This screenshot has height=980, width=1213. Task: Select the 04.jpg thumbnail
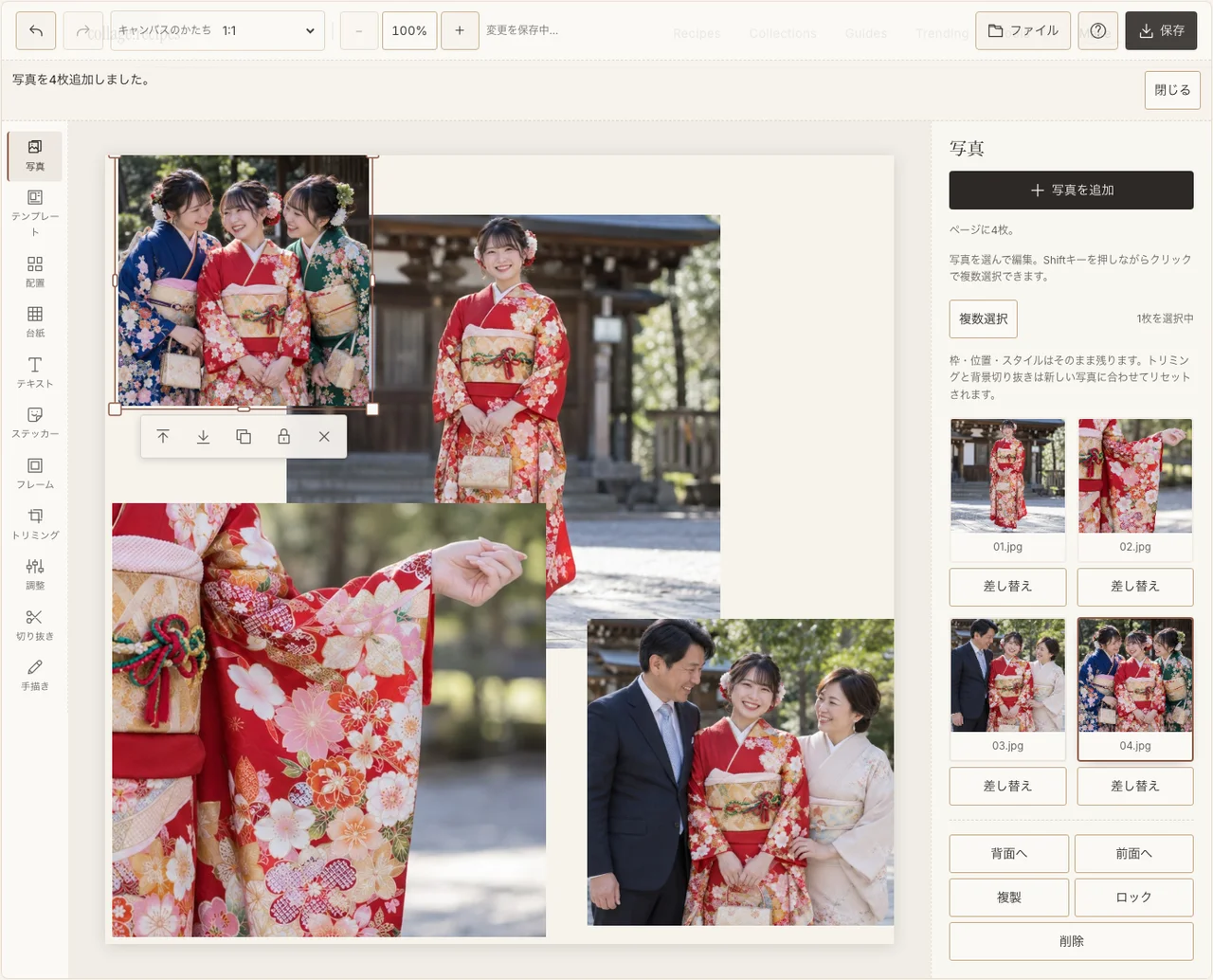point(1135,689)
